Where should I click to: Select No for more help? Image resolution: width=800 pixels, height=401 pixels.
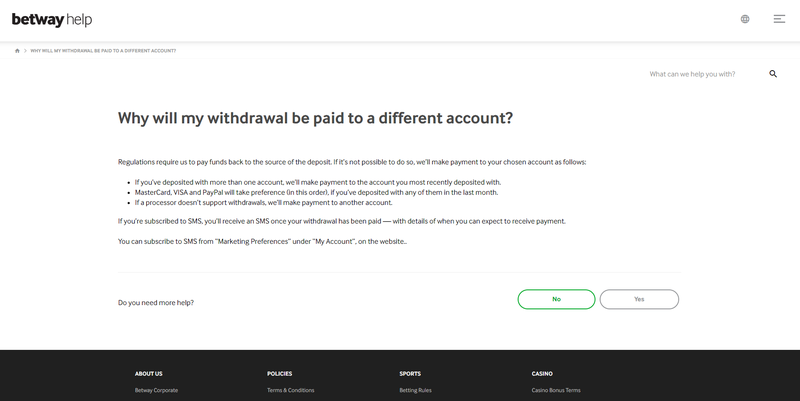click(x=556, y=299)
